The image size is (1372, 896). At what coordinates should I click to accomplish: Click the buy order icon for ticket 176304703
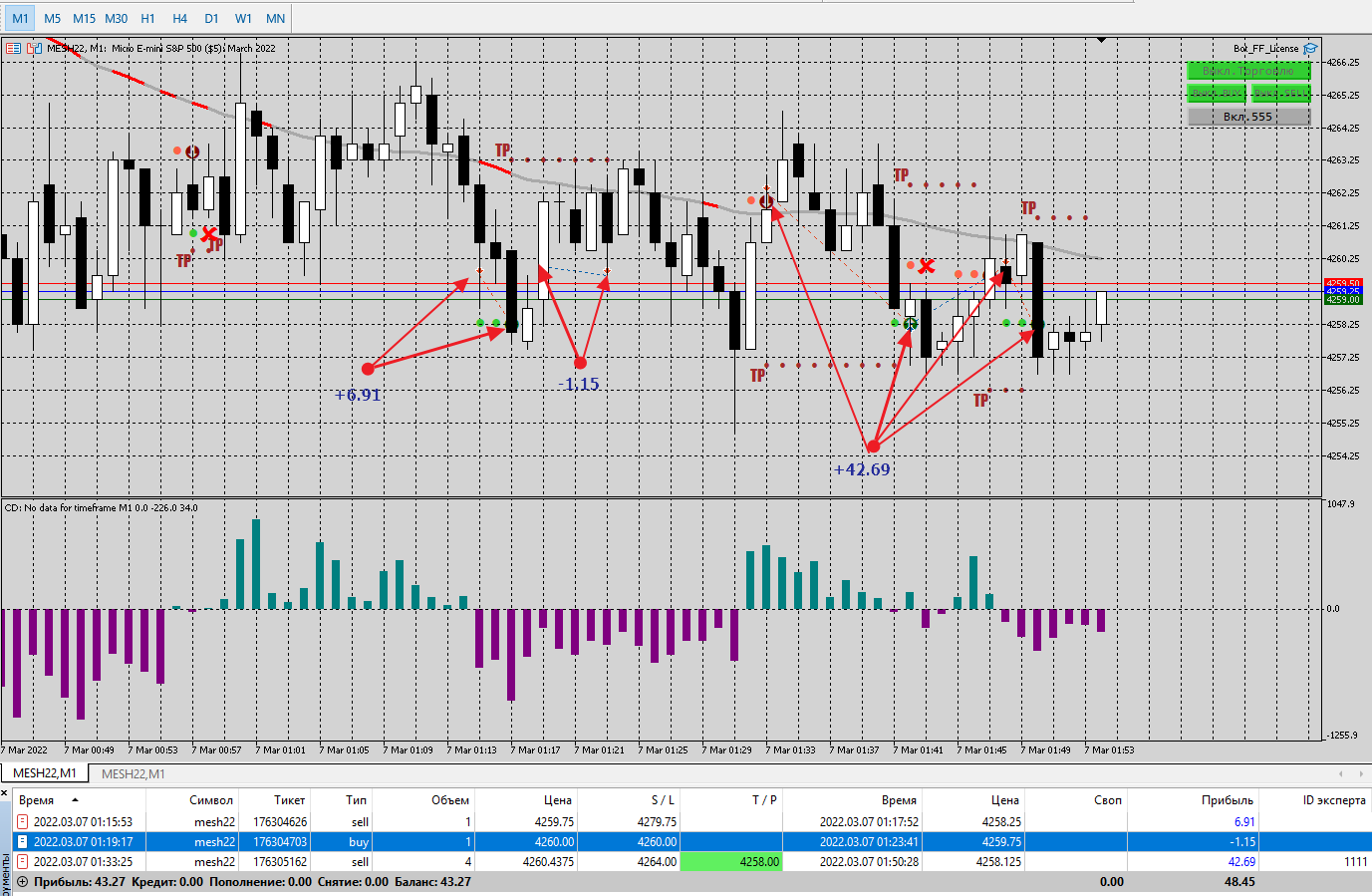[22, 841]
